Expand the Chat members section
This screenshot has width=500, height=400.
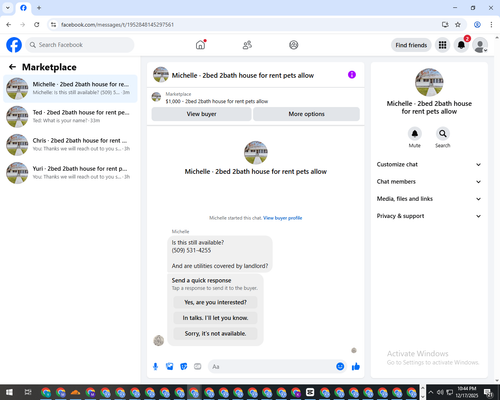(x=429, y=182)
